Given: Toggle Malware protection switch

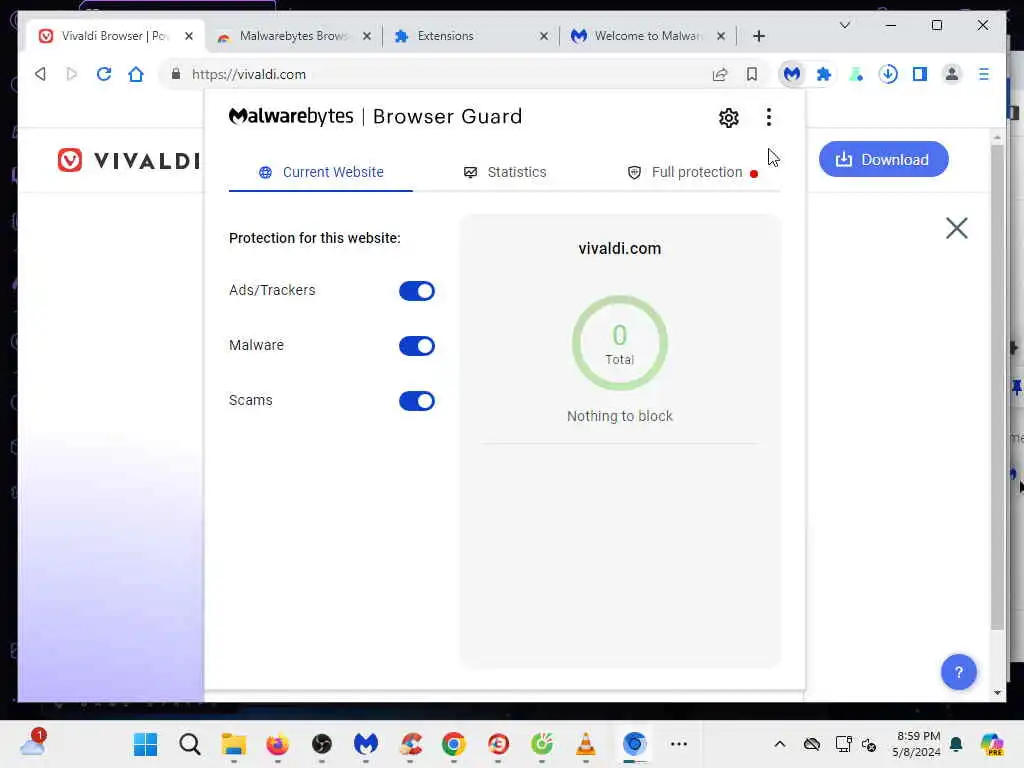Looking at the screenshot, I should [x=417, y=345].
